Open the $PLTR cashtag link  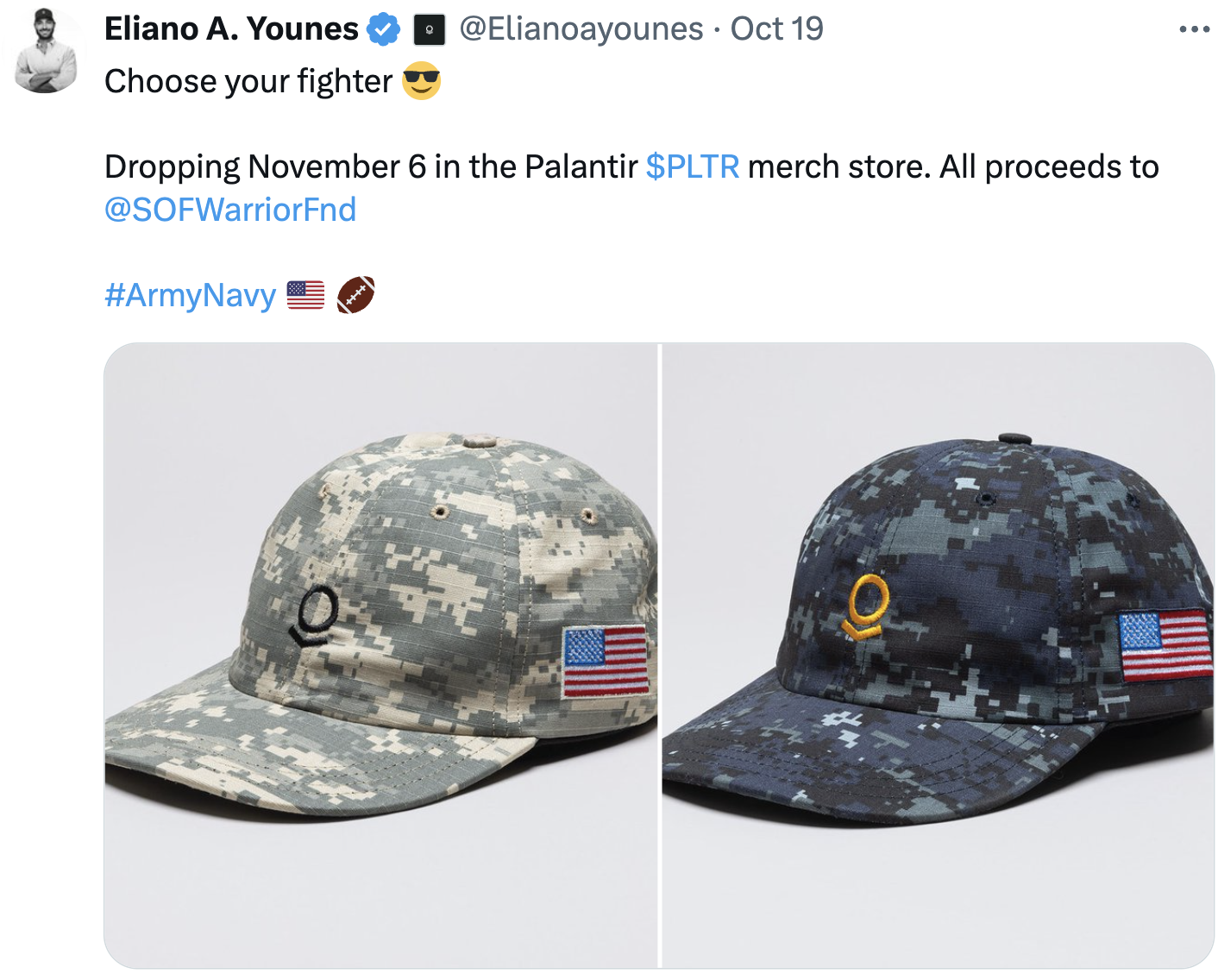point(693,166)
